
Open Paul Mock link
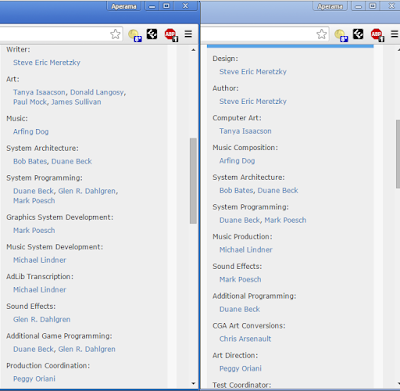point(30,102)
